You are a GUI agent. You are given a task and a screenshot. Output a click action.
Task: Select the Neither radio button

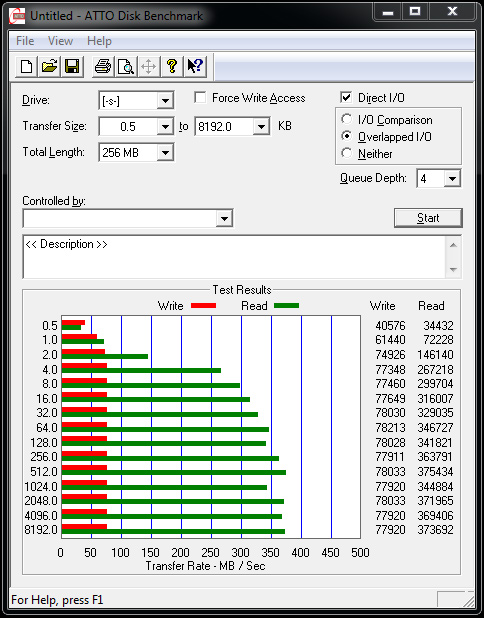(346, 153)
